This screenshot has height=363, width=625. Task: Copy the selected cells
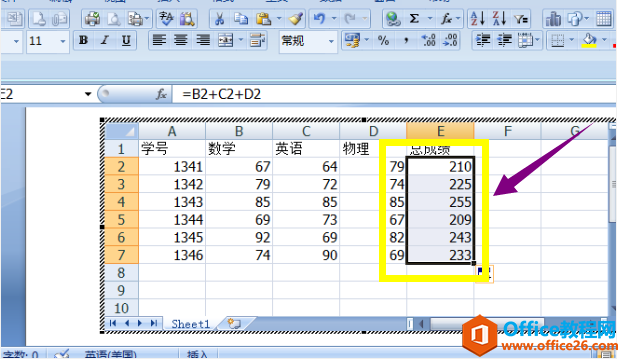[x=241, y=19]
